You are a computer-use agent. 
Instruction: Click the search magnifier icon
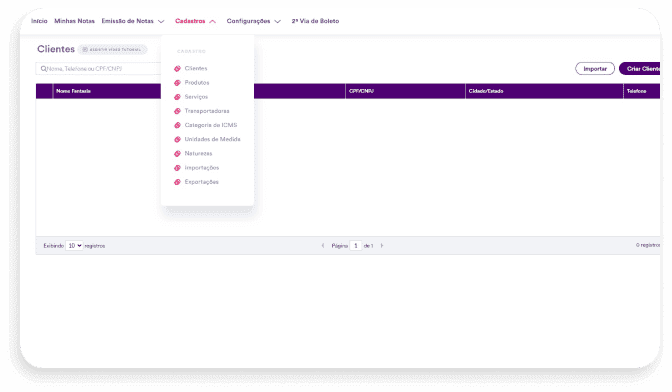(x=43, y=69)
